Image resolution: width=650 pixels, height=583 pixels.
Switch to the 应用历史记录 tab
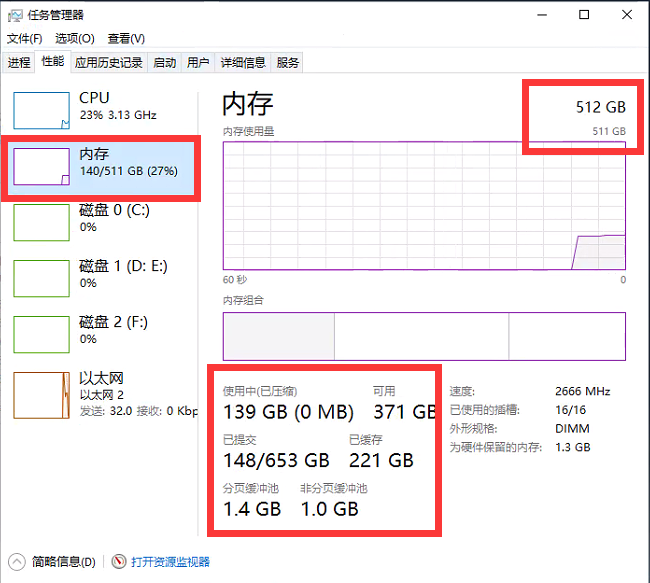click(x=109, y=63)
